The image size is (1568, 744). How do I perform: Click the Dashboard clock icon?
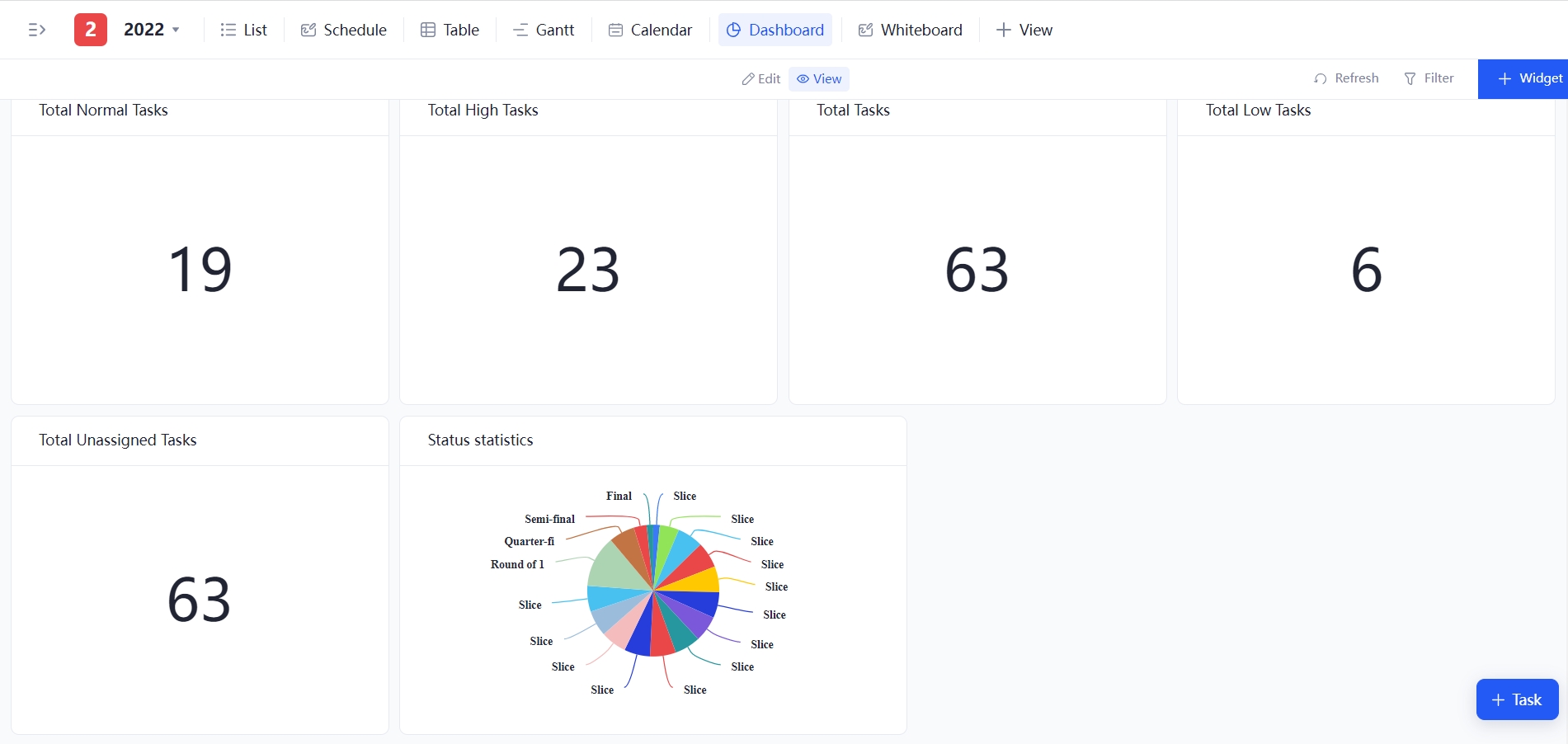[x=734, y=30]
